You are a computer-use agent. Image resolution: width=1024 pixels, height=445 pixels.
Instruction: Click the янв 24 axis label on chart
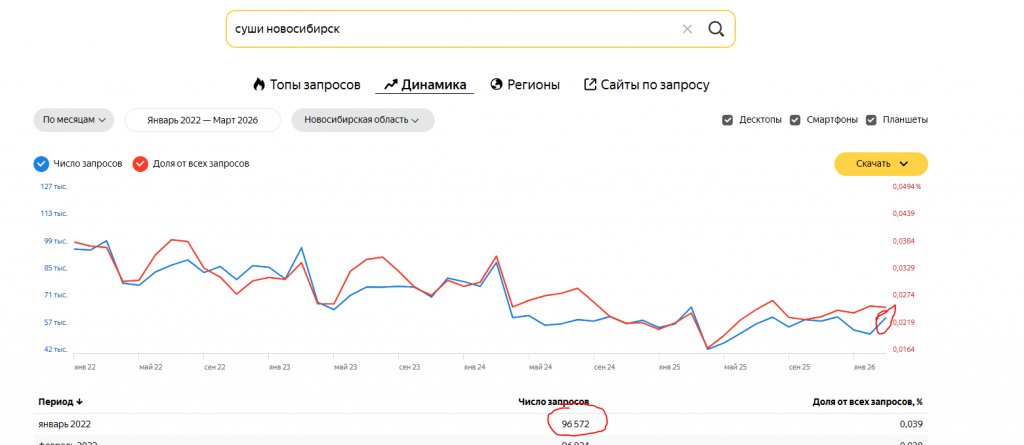(x=475, y=367)
